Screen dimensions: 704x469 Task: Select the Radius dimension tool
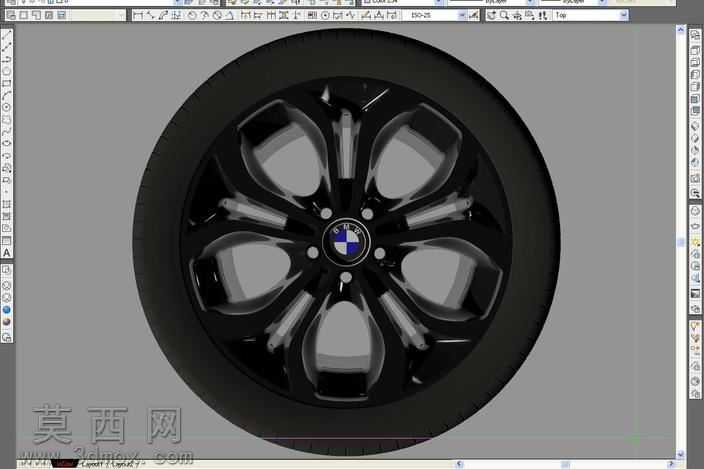point(192,15)
